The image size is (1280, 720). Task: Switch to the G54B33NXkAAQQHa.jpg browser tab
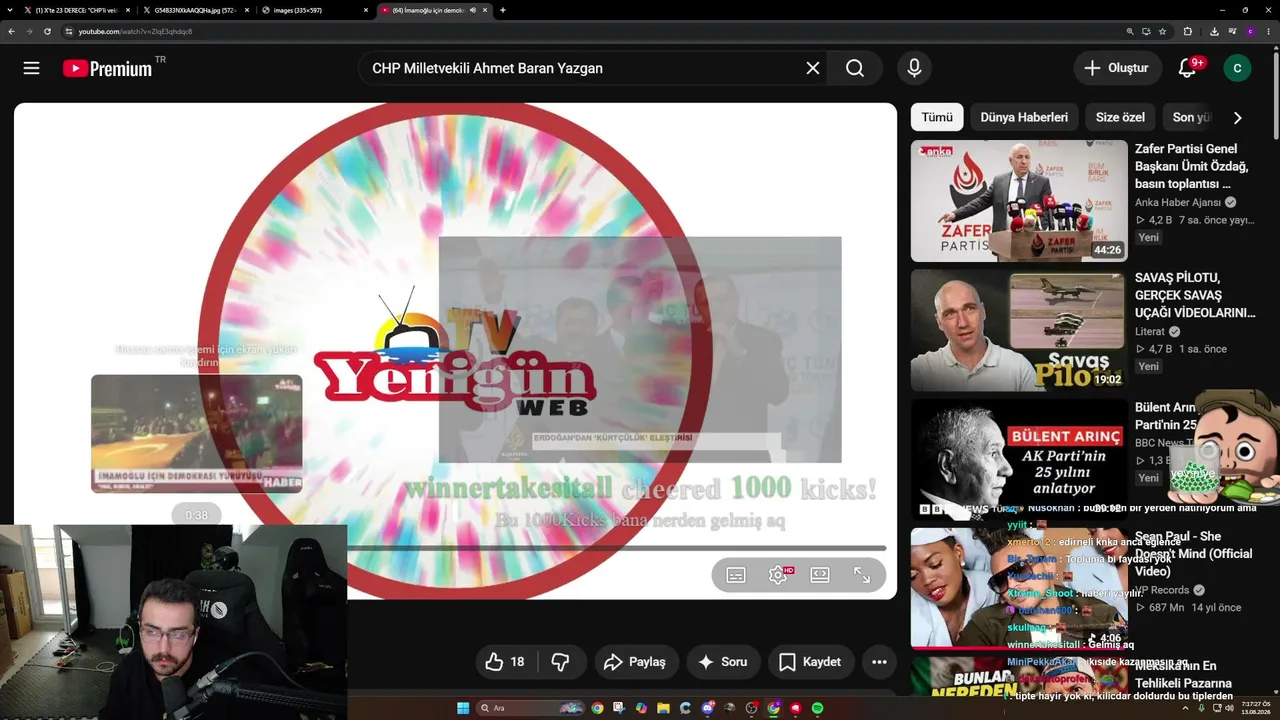(196, 10)
